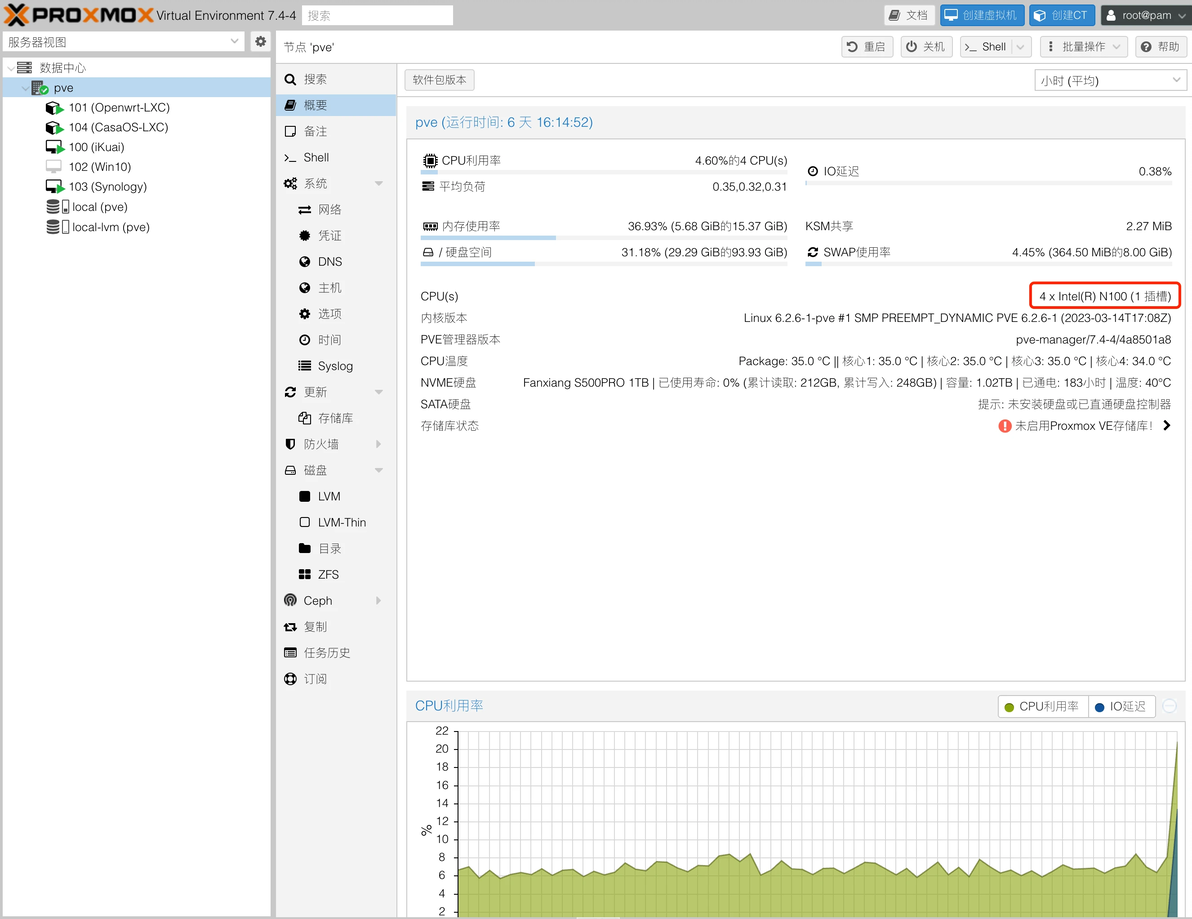The image size is (1192, 919).
Task: Collapse the 磁盘 section arrow
Action: [x=379, y=470]
